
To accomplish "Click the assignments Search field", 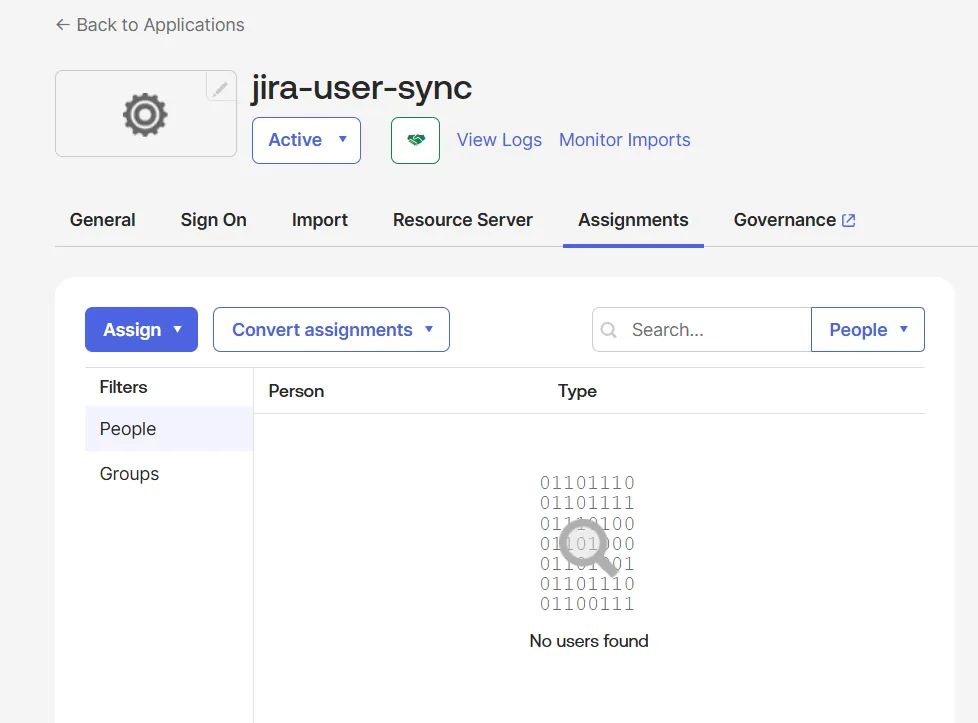I will (x=702, y=329).
